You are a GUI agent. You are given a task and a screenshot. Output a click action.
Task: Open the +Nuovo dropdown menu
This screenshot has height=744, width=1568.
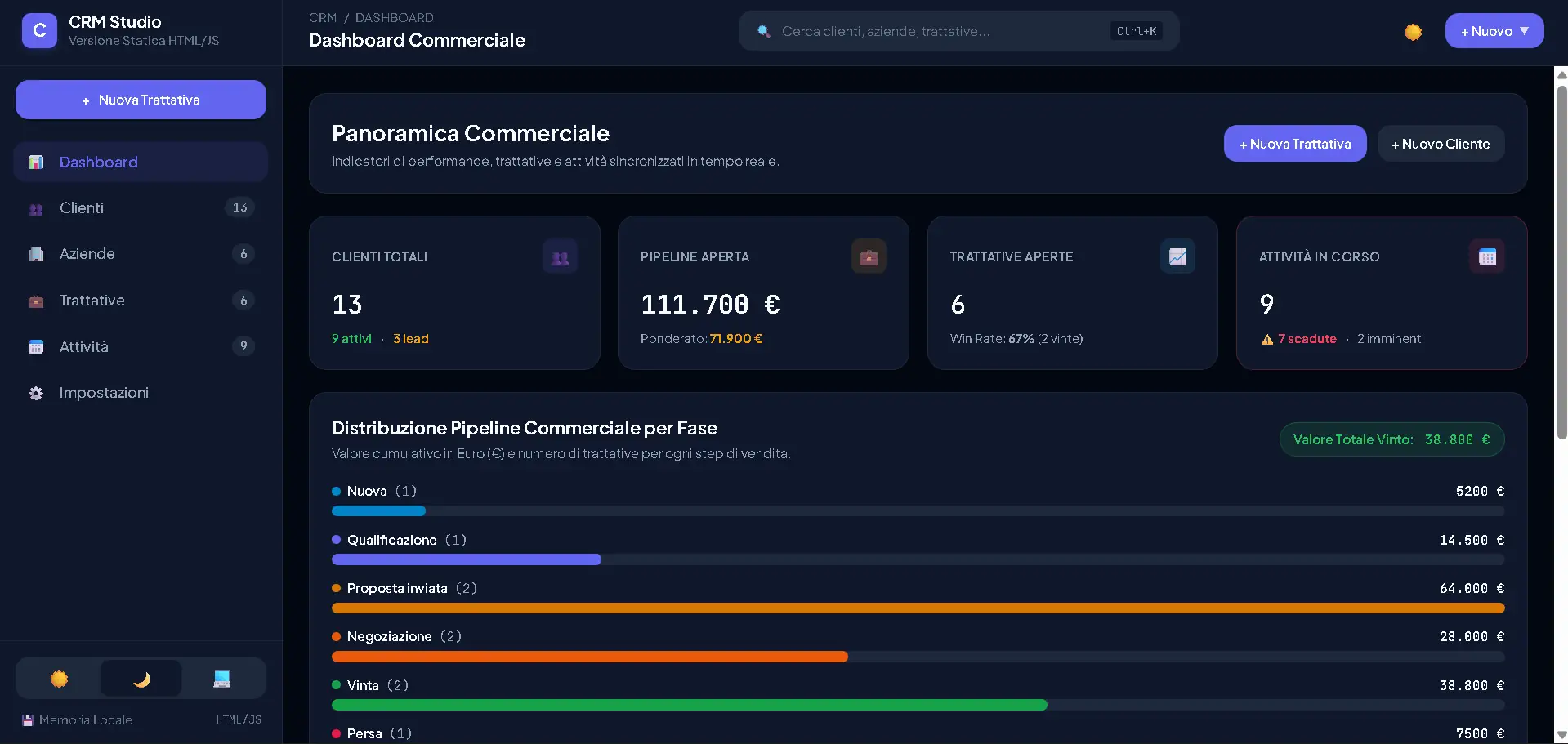coord(1494,31)
